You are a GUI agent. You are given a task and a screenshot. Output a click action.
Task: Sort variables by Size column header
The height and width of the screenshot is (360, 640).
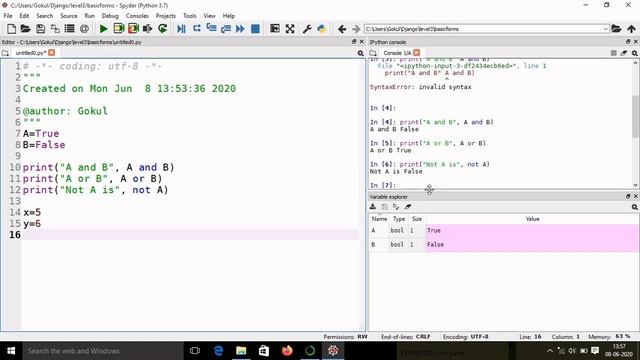(417, 219)
